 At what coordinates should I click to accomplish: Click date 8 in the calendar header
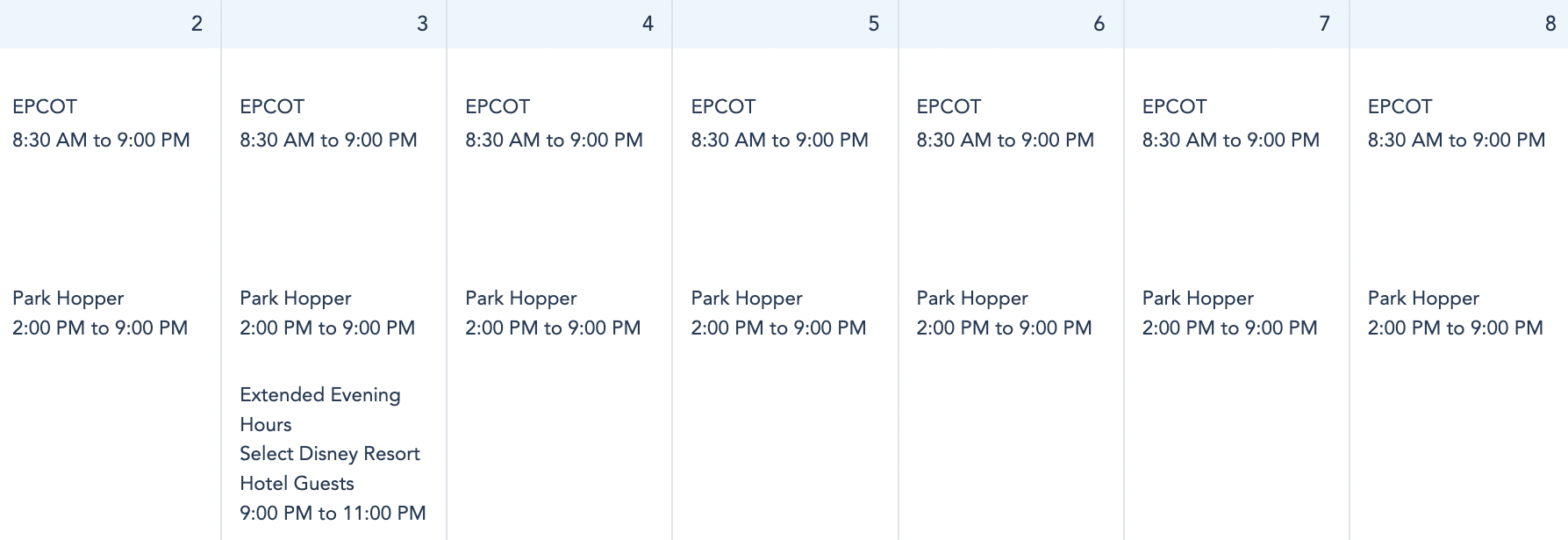tap(1550, 24)
